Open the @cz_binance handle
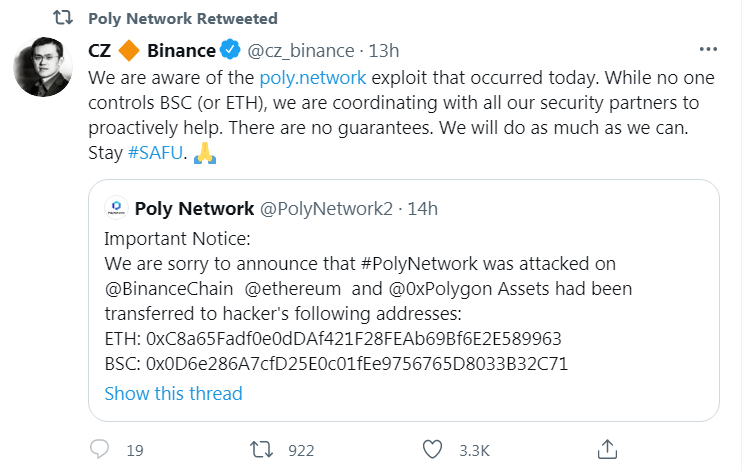 coord(300,50)
